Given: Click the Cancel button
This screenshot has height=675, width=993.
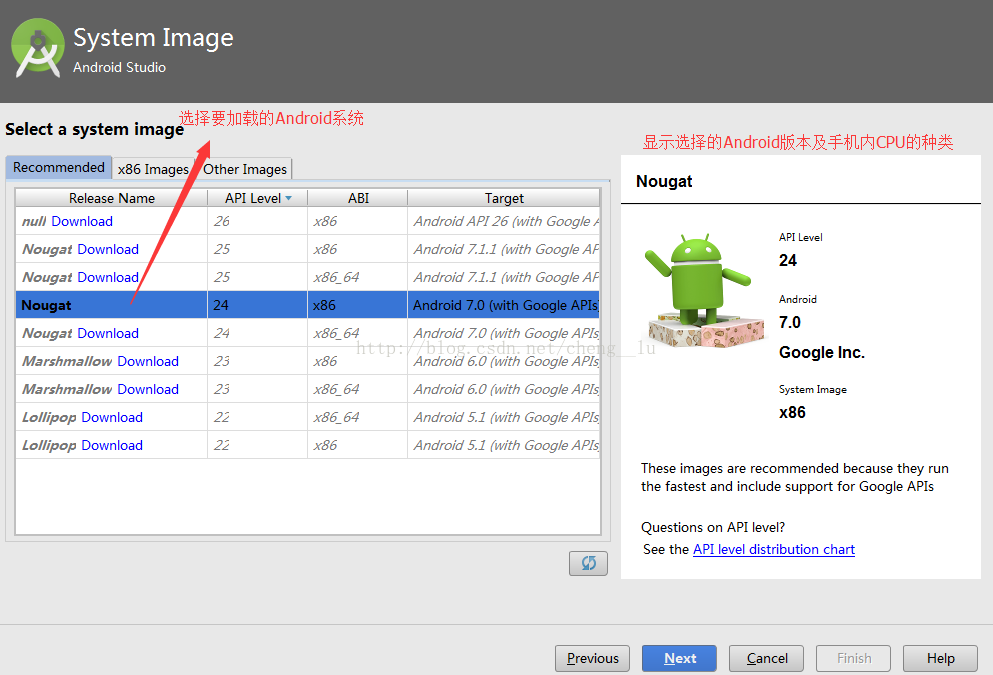Looking at the screenshot, I should [x=766, y=659].
